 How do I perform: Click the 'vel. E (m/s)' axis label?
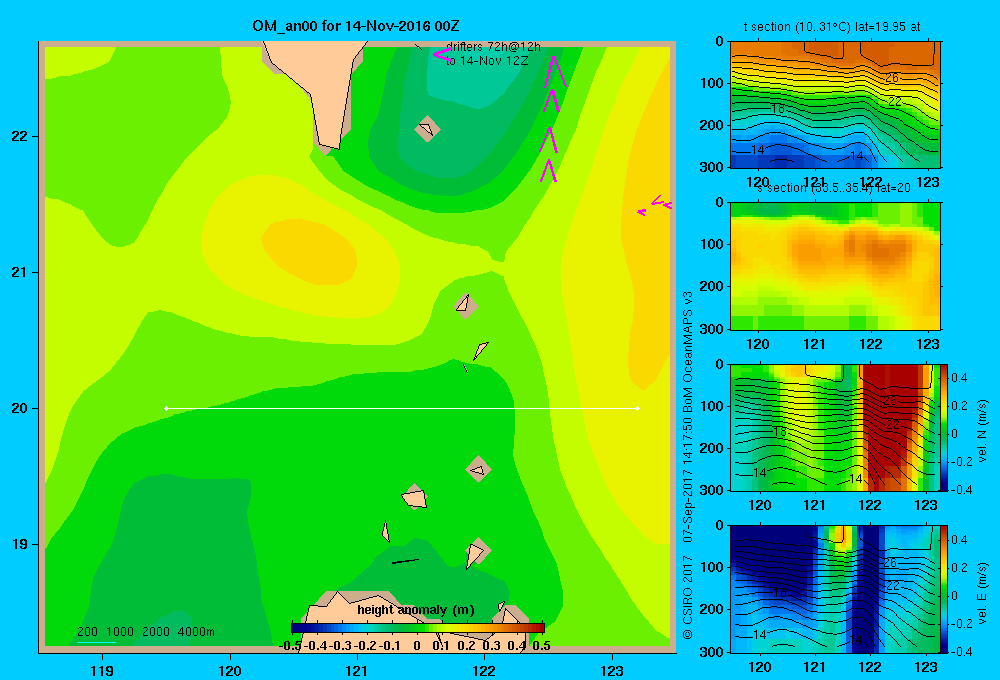[x=983, y=592]
